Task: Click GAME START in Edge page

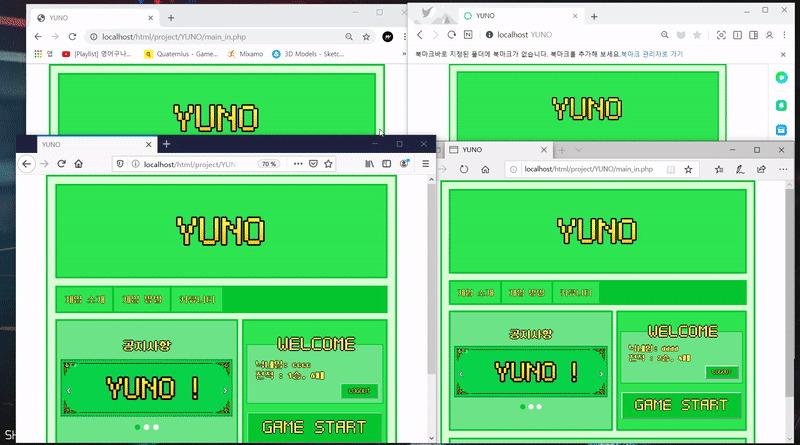Action: click(x=681, y=405)
